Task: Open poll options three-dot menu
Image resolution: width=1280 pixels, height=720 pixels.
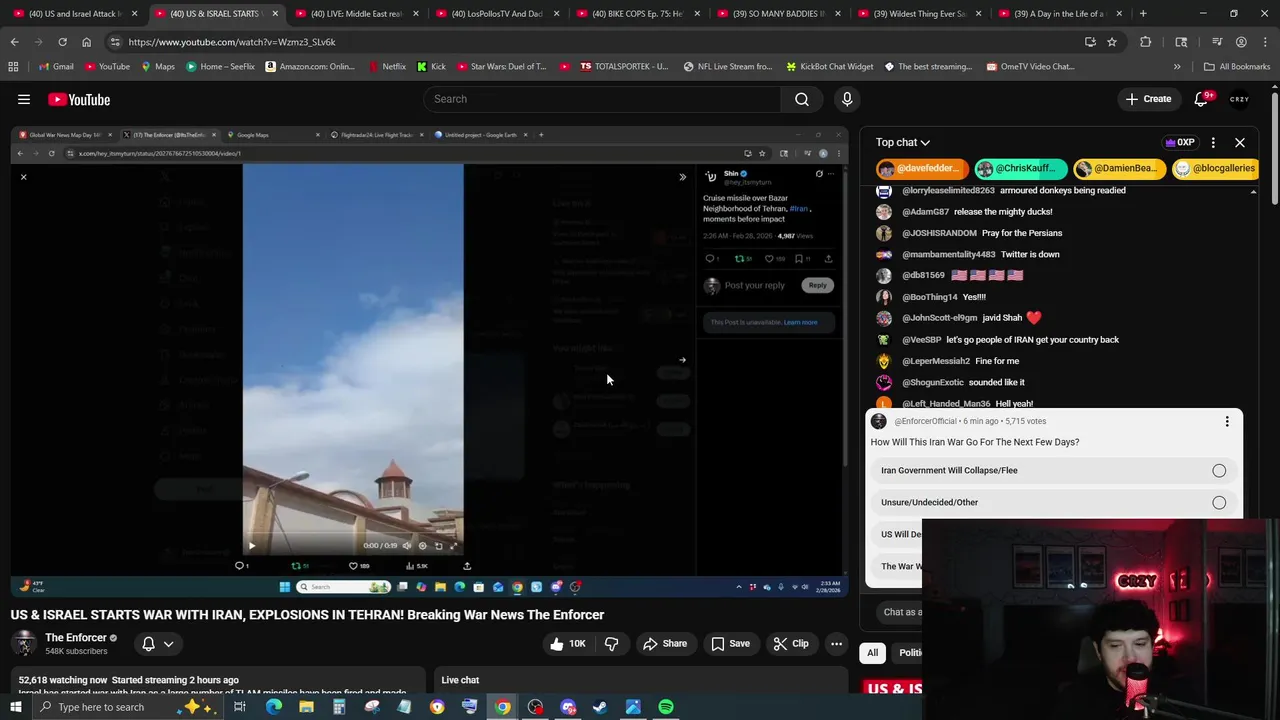Action: point(1227,421)
